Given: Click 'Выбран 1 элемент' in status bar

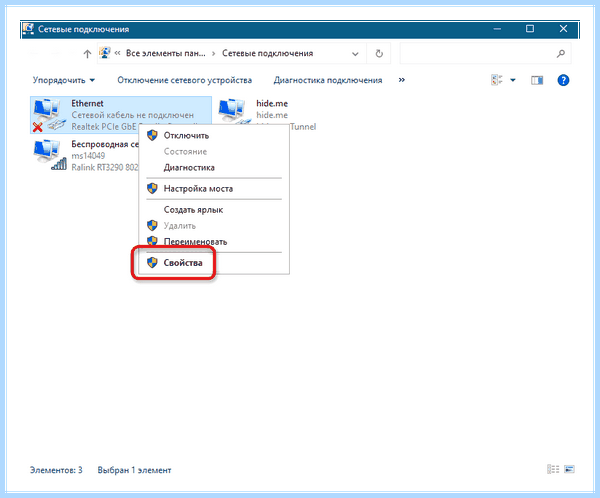Looking at the screenshot, I should 134,470.
